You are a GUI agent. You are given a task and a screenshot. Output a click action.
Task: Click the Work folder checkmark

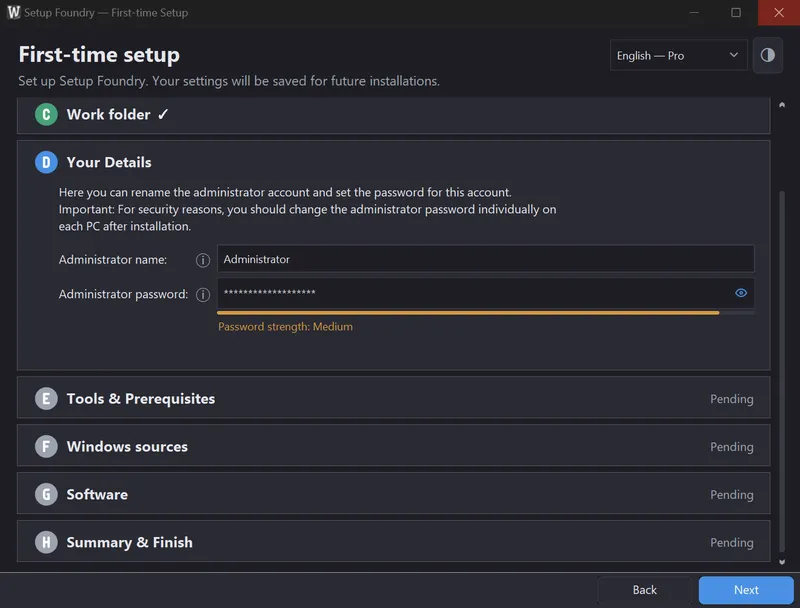click(163, 114)
